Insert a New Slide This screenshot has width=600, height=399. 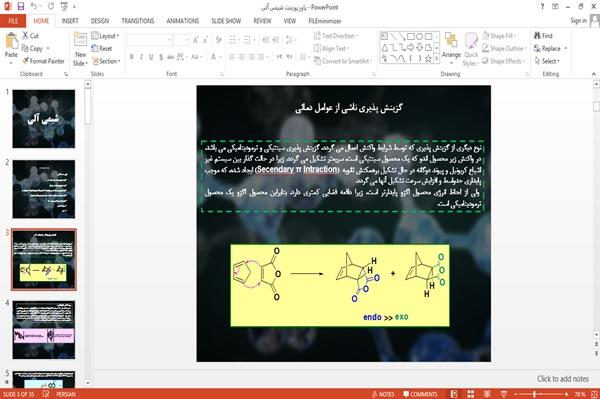click(80, 49)
